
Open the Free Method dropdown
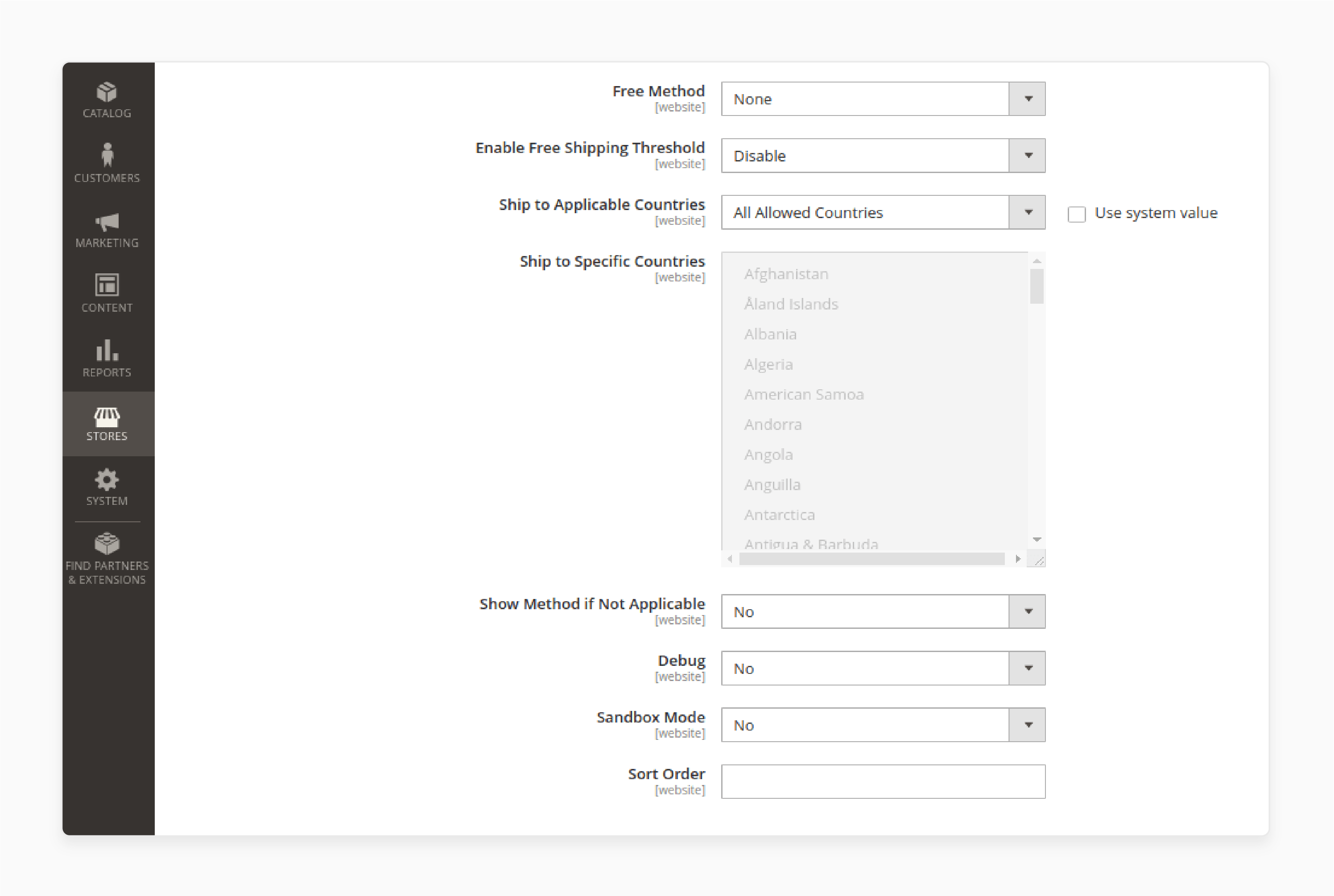click(x=883, y=99)
